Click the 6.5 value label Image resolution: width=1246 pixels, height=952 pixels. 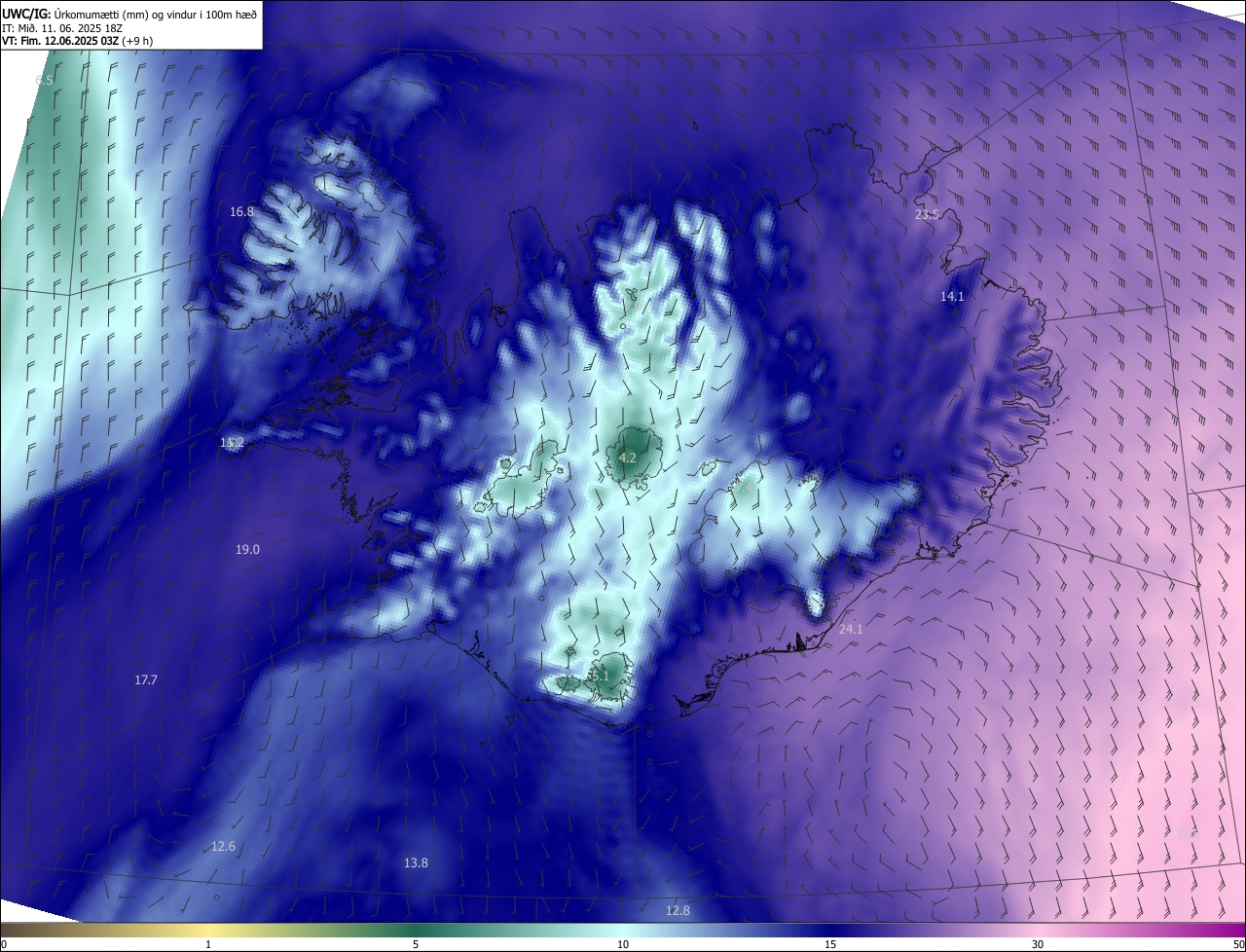tap(44, 80)
